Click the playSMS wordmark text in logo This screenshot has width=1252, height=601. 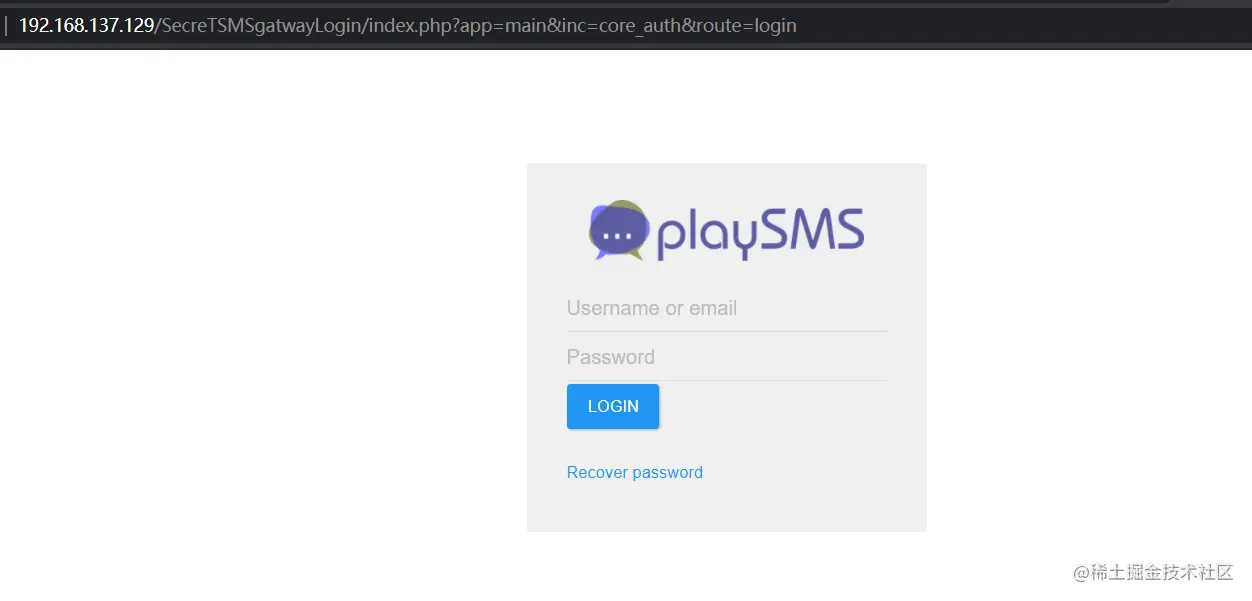(760, 233)
